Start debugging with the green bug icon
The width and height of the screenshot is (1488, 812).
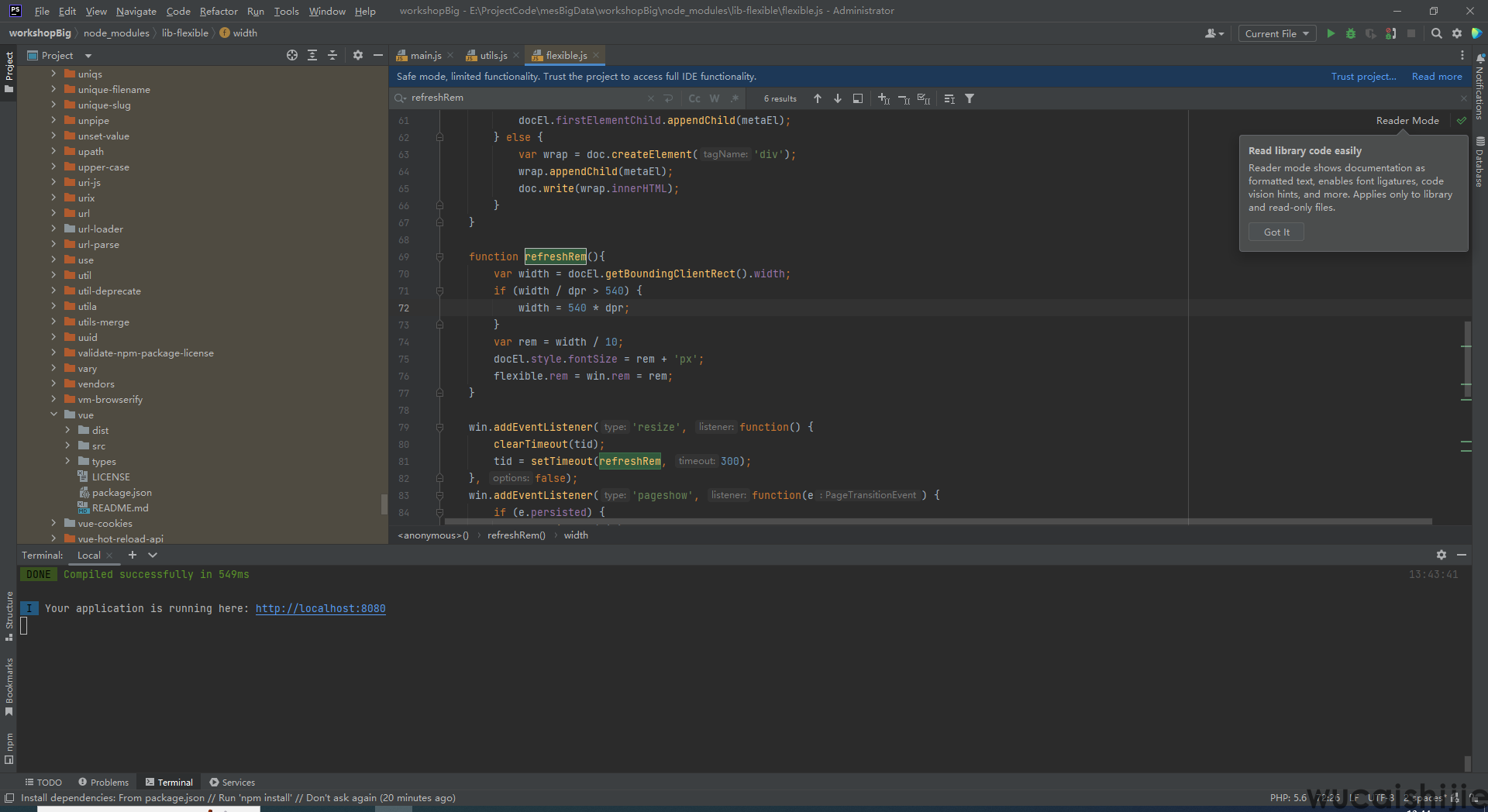pos(1351,33)
